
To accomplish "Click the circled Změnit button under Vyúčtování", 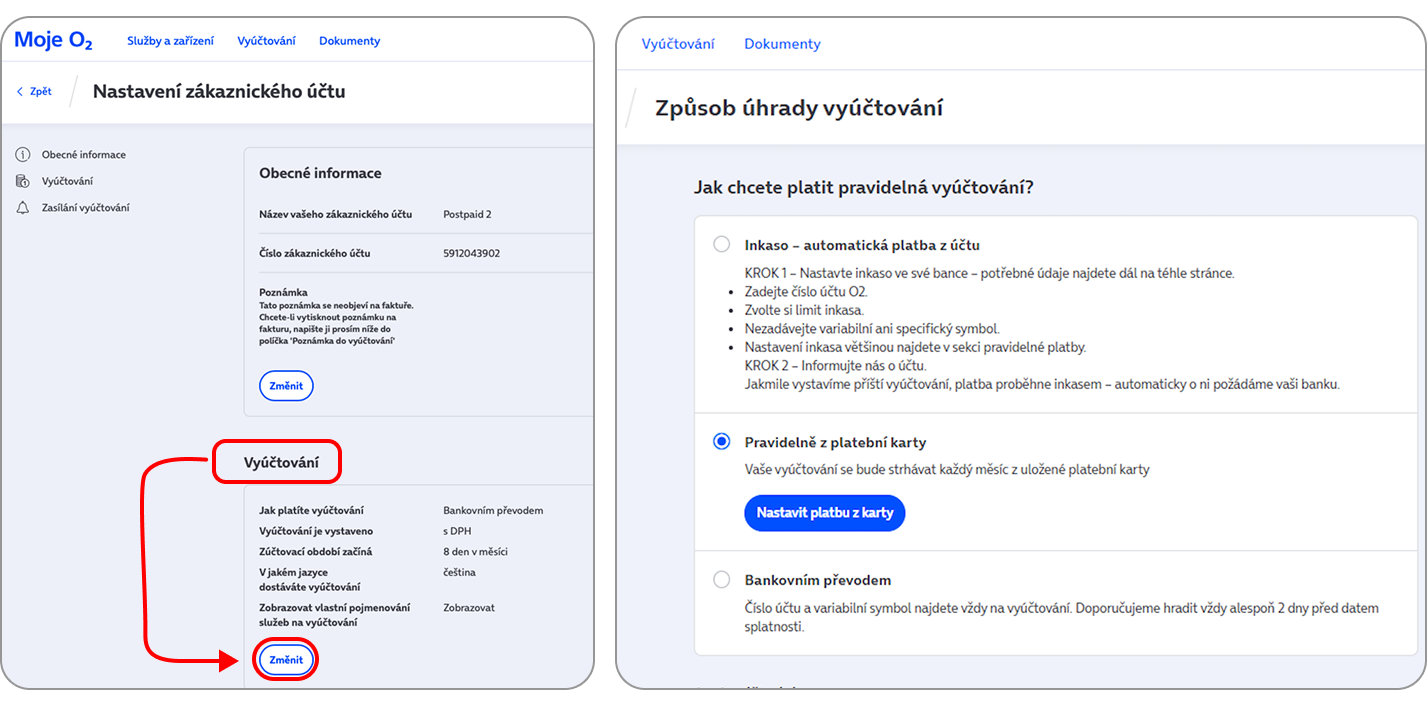I will click(286, 659).
